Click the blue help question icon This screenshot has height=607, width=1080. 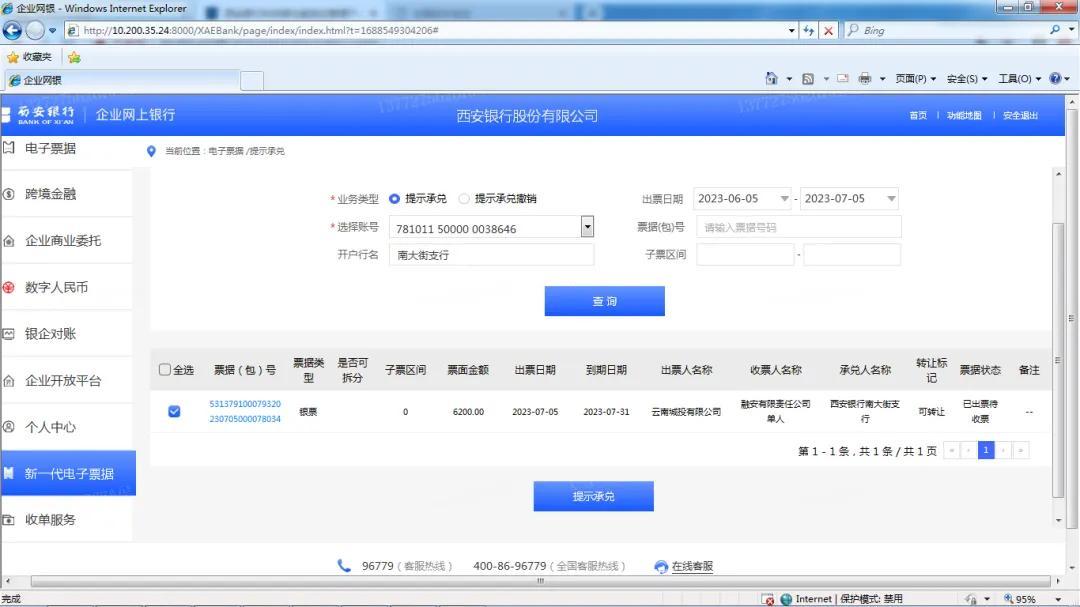pos(1055,79)
